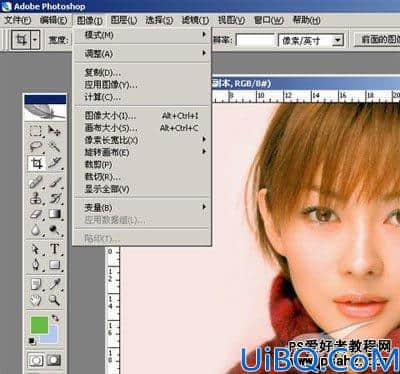
Task: Open the 图层(L) menu
Action: coord(124,20)
